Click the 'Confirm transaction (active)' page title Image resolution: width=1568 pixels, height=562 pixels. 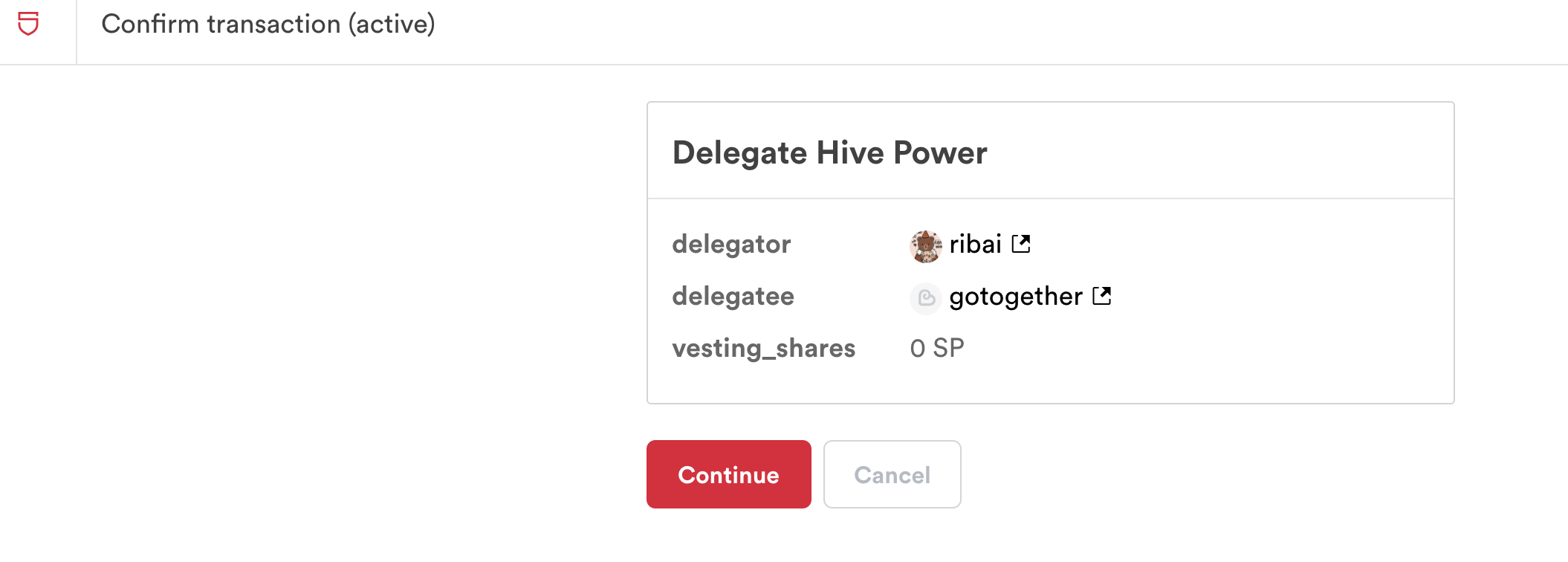268,25
